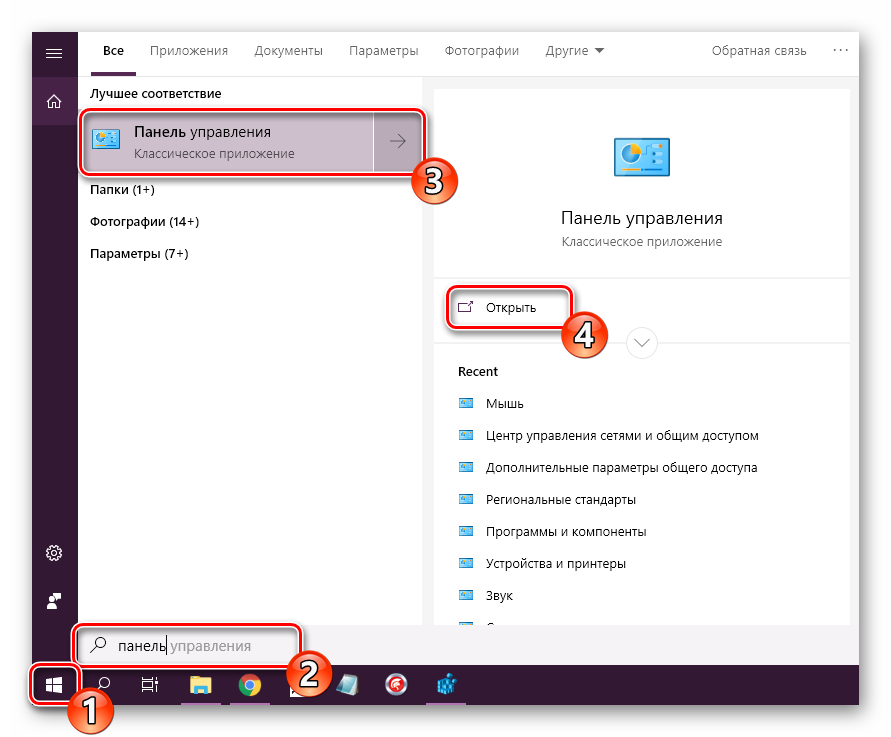Image resolution: width=891 pixels, height=737 pixels.
Task: Click the Home icon in the sidebar
Action: tap(54, 102)
